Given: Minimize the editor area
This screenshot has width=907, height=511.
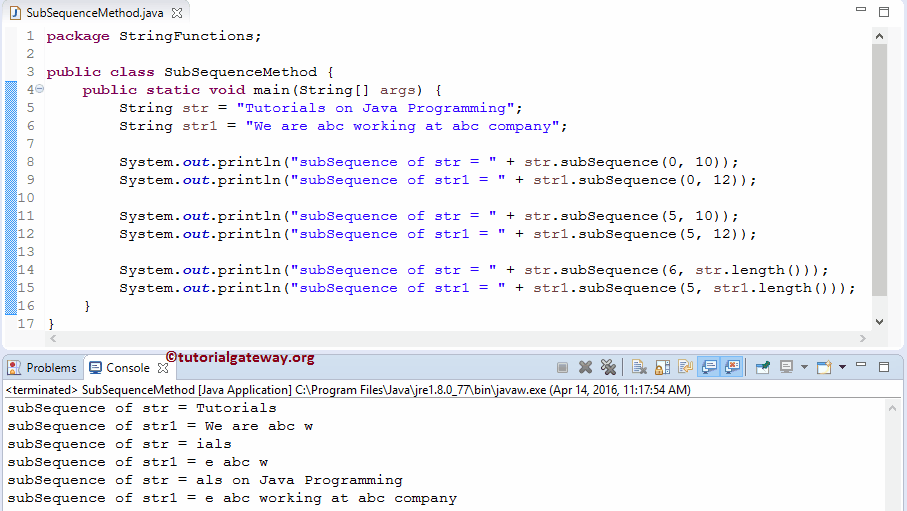Looking at the screenshot, I should pos(861,9).
